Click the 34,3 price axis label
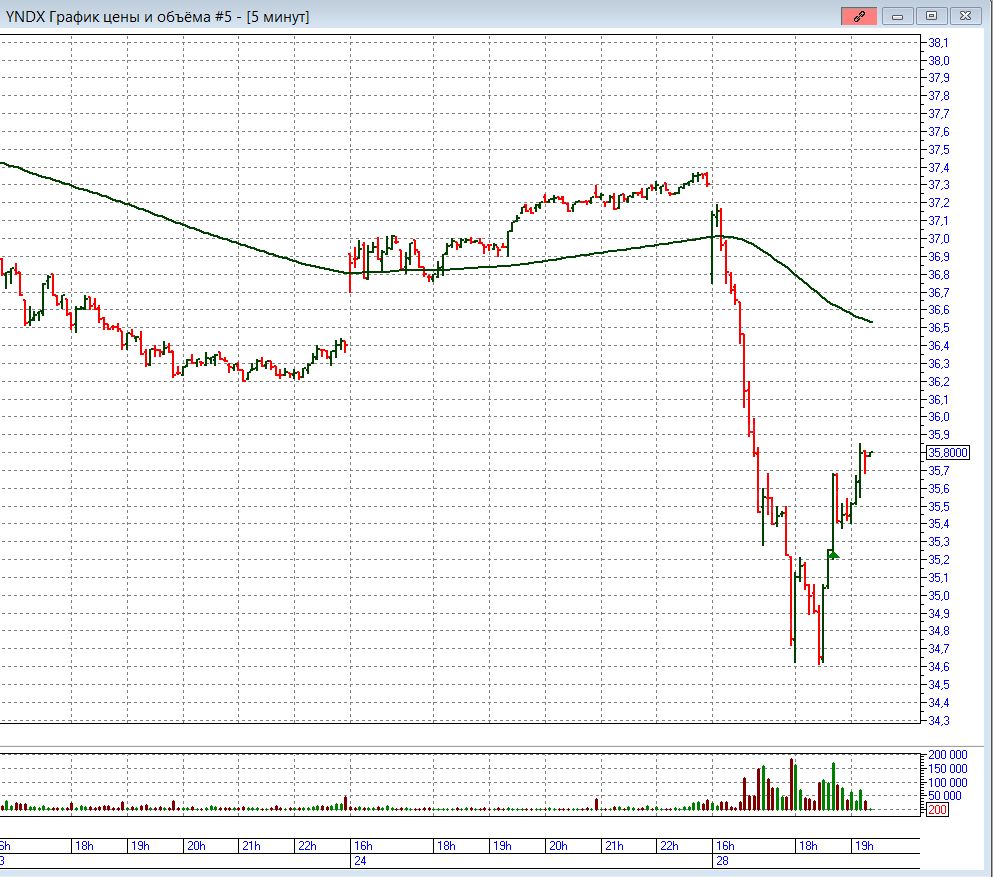Viewport: 993px width, 877px height. tap(938, 720)
